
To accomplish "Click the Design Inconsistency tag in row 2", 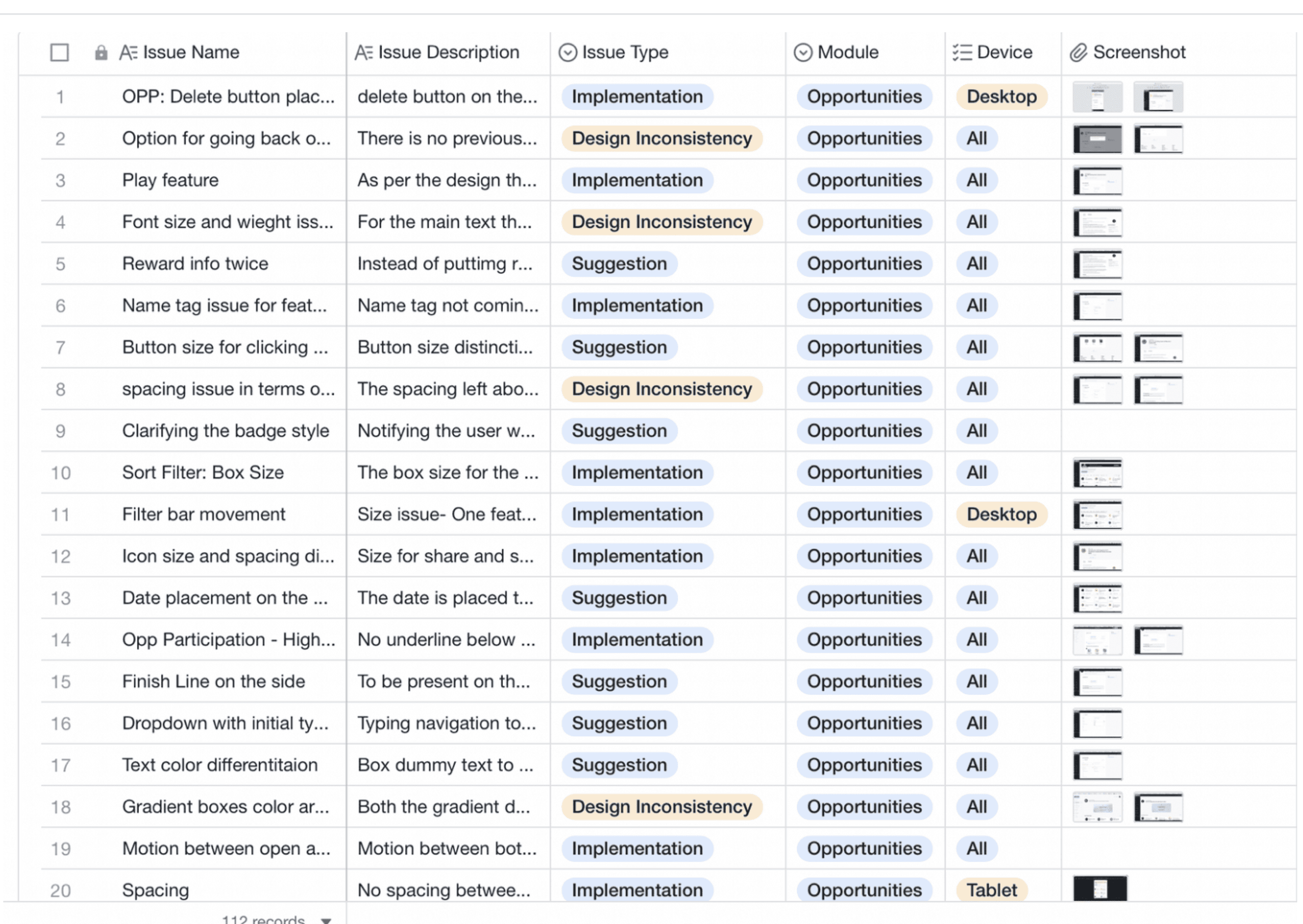I will pos(661,138).
